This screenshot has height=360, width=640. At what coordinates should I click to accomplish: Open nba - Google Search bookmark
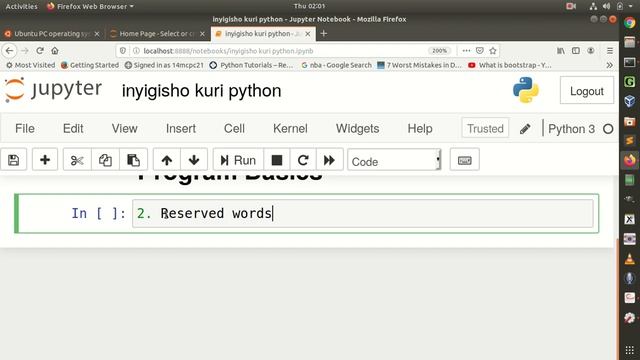pyautogui.click(x=336, y=65)
